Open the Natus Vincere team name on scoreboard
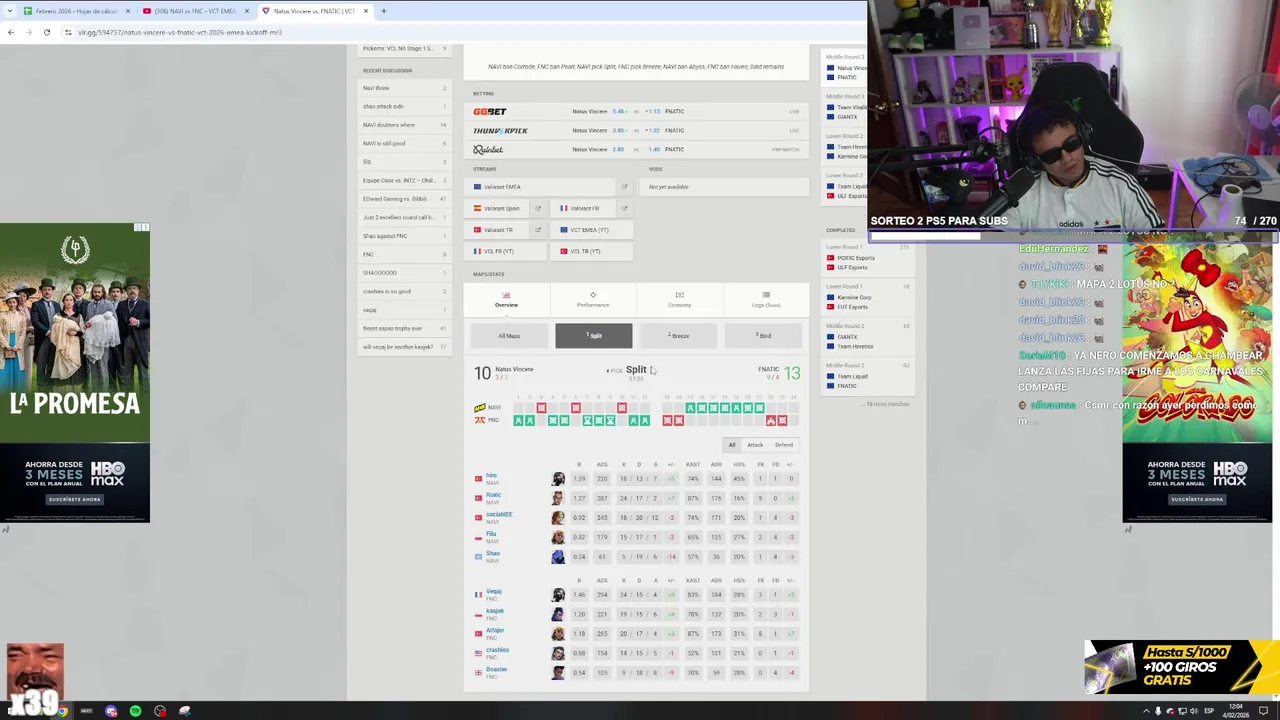The image size is (1280, 720). (x=514, y=370)
